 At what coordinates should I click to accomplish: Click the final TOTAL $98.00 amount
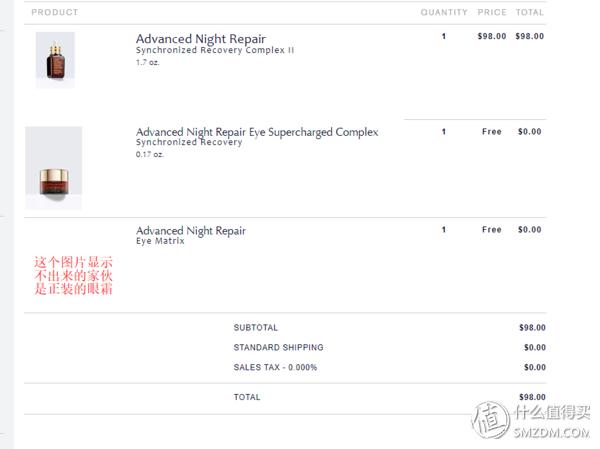pos(532,397)
